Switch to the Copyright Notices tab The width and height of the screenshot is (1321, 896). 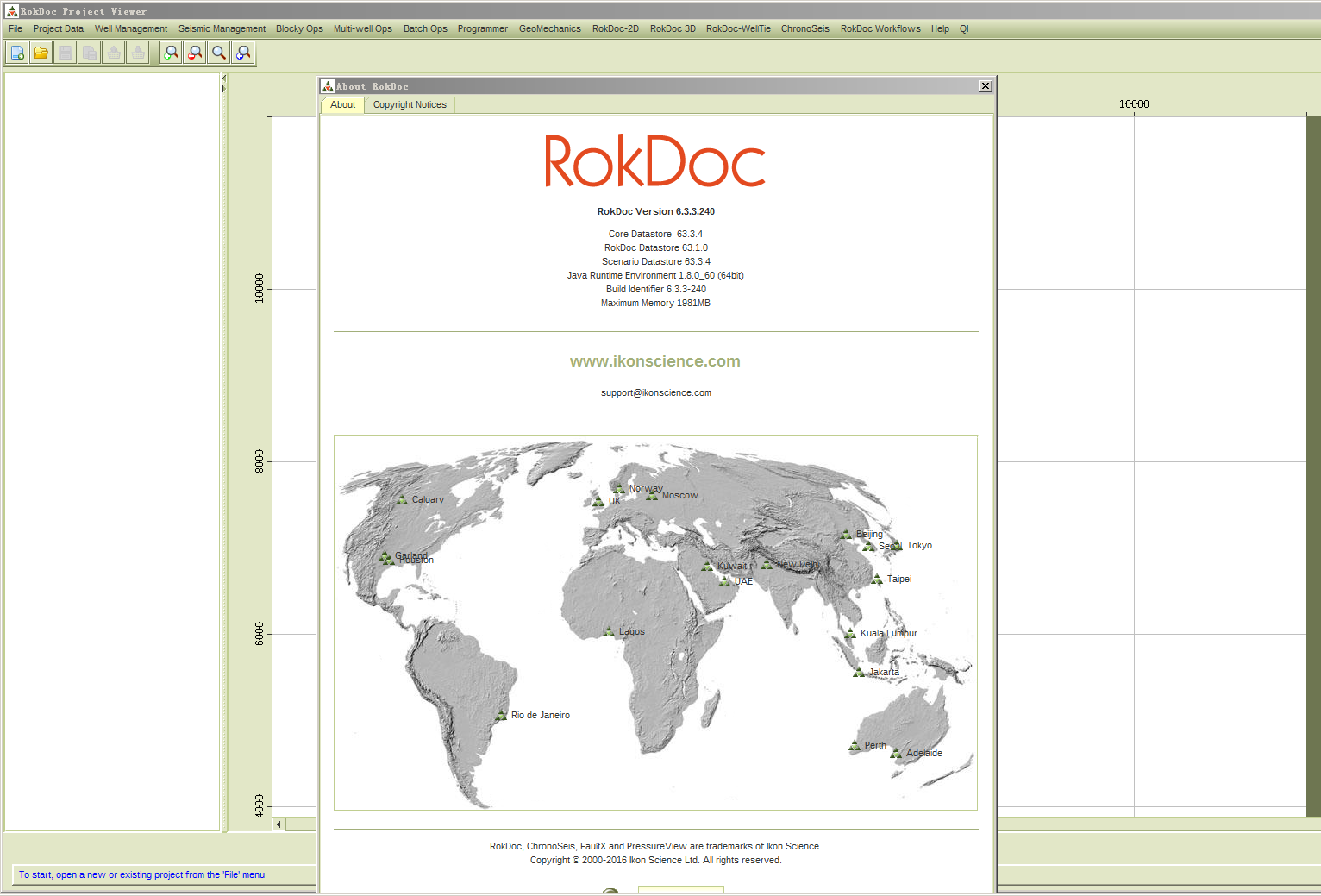(410, 105)
